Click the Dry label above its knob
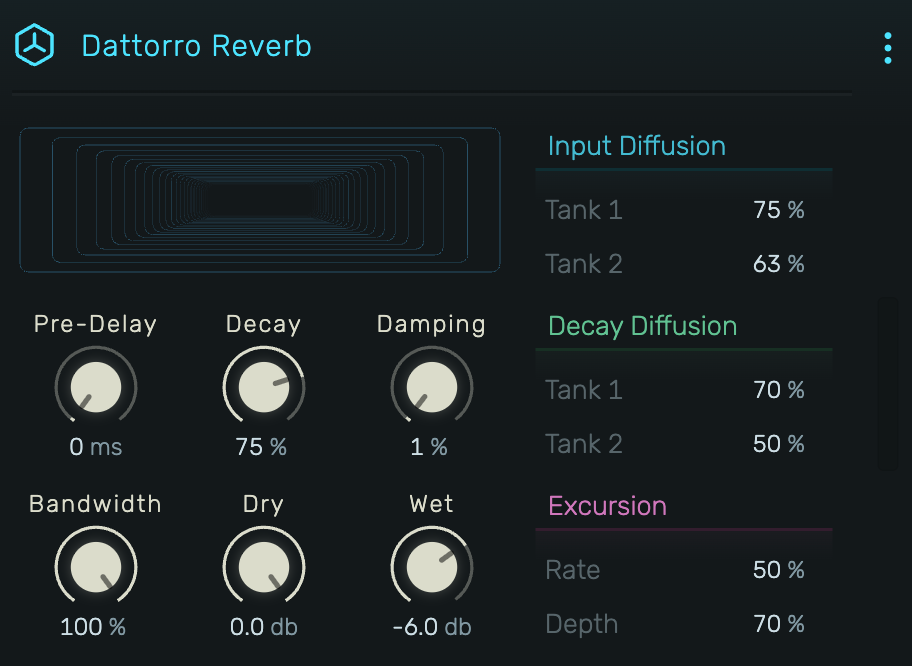Viewport: 912px width, 666px height. coord(263,504)
